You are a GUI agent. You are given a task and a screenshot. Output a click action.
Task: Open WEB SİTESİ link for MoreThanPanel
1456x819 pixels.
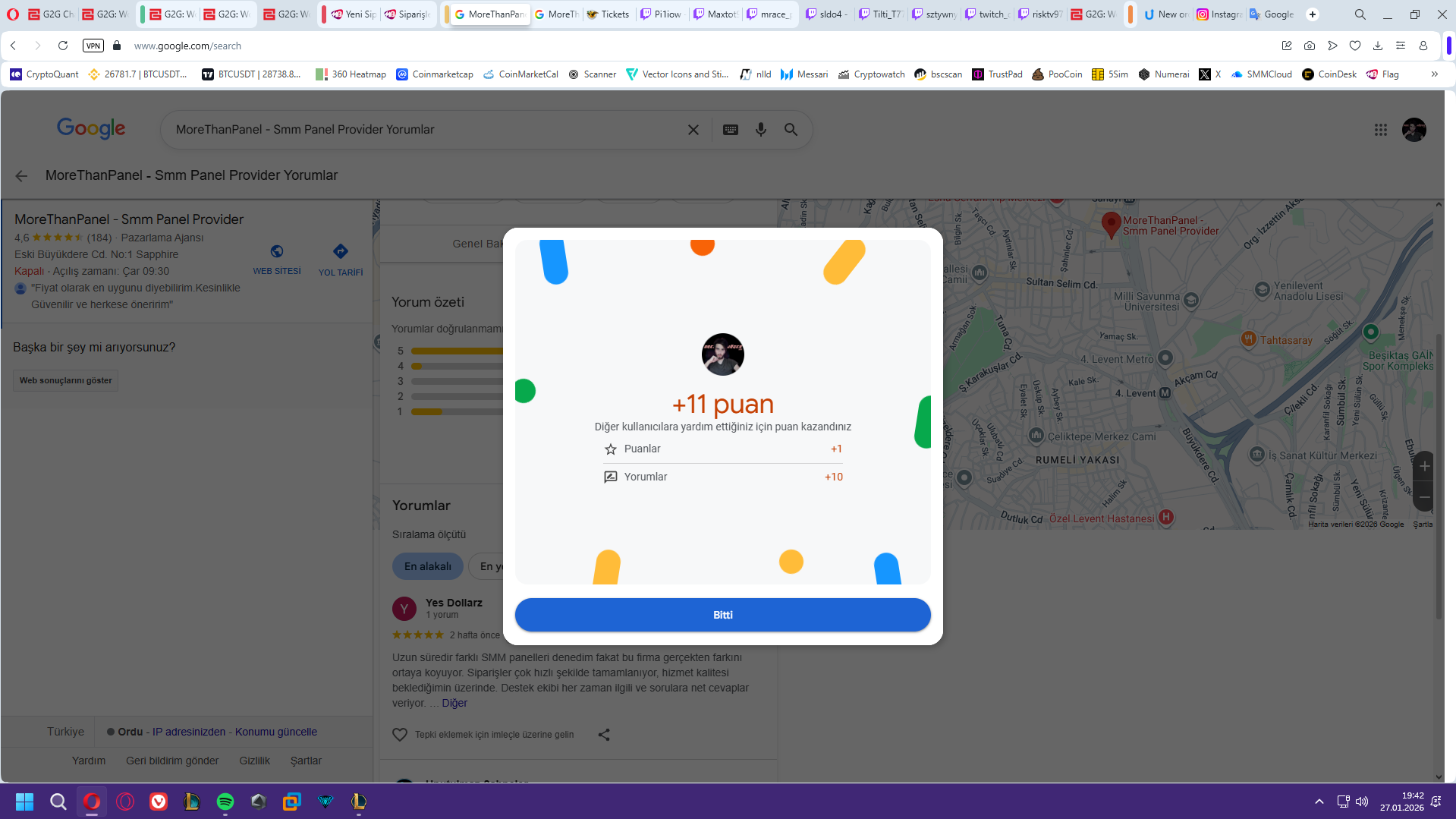coord(277,260)
